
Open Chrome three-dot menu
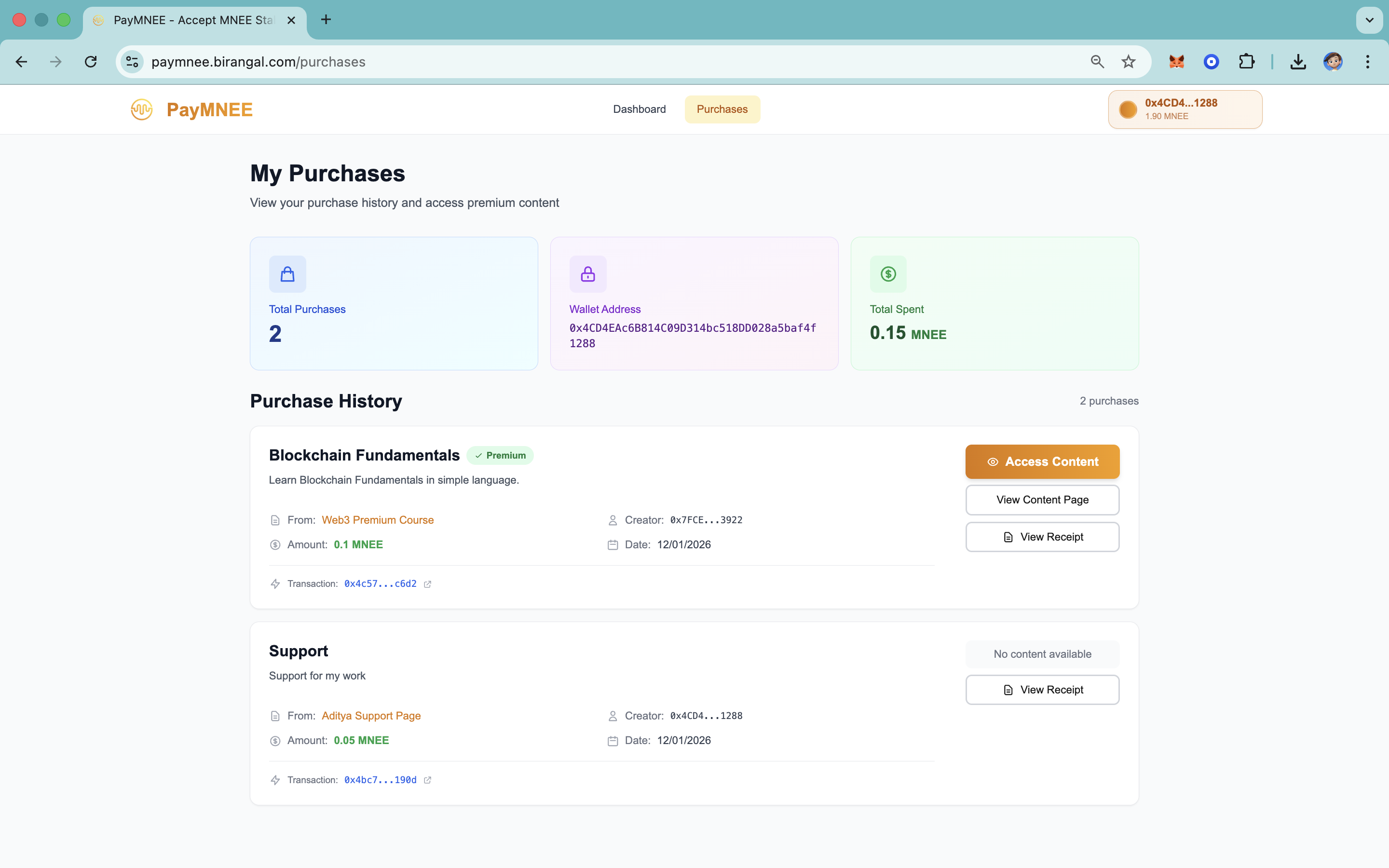pos(1367,61)
